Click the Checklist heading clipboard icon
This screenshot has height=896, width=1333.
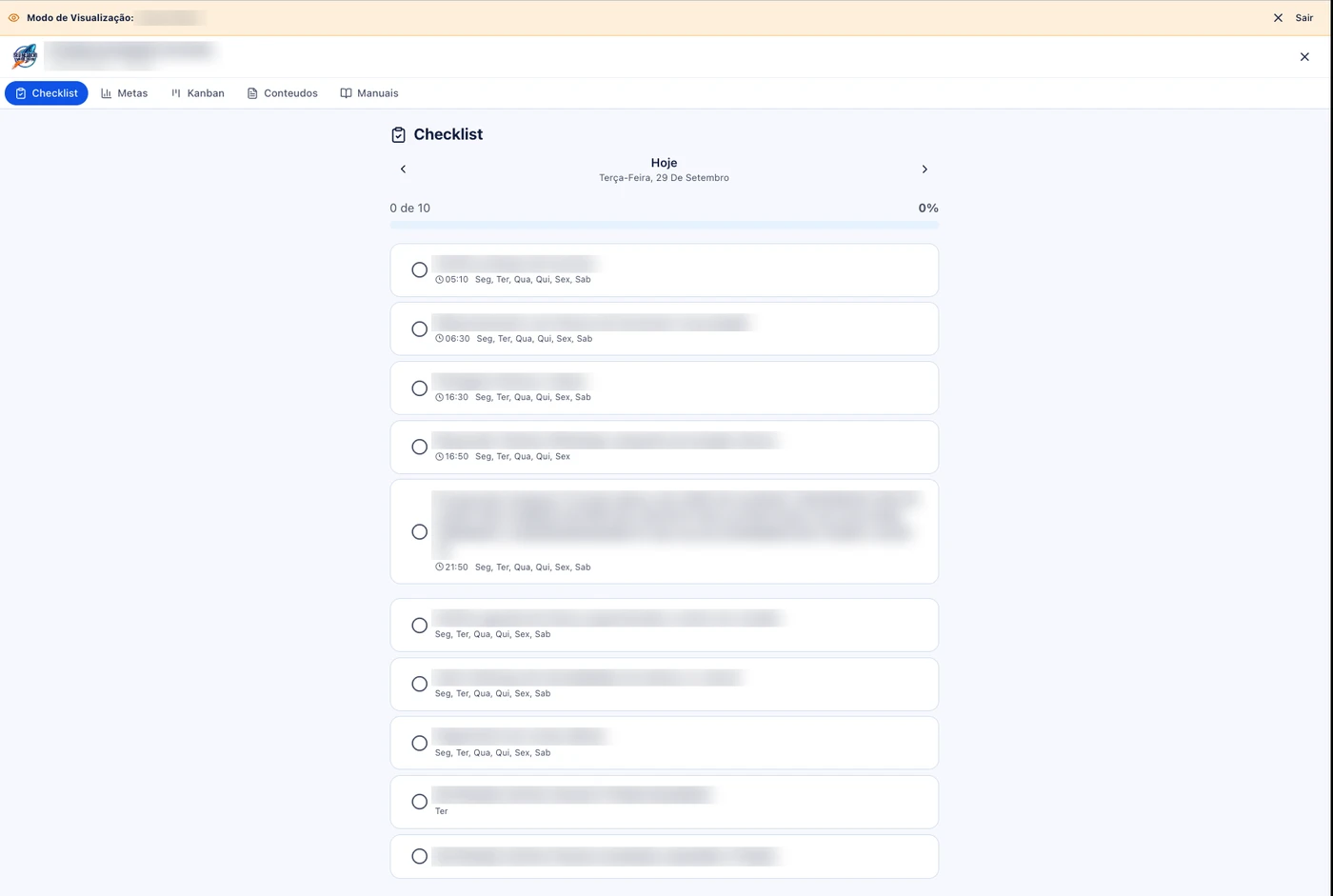[x=398, y=135]
